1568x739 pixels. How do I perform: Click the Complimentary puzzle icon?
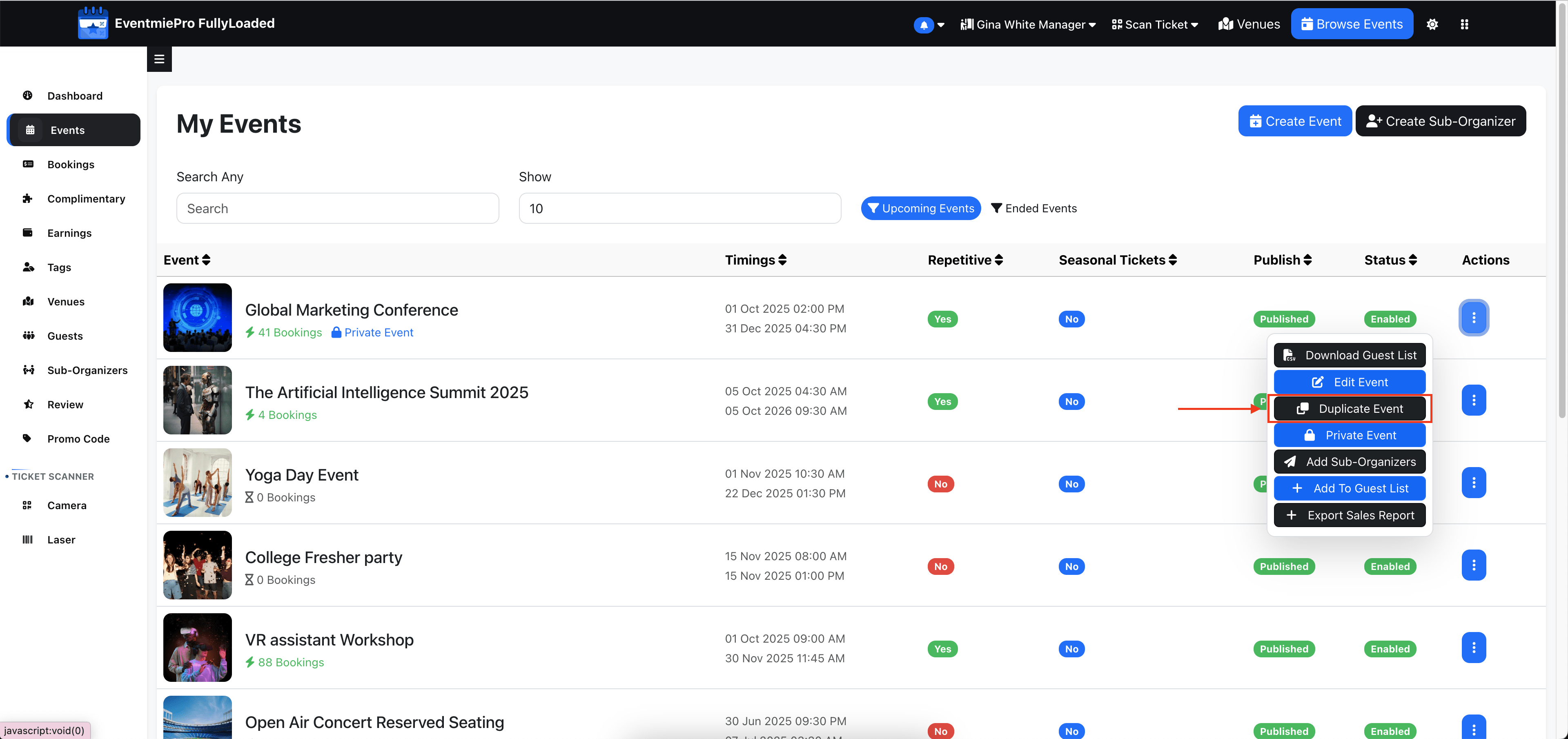point(27,198)
